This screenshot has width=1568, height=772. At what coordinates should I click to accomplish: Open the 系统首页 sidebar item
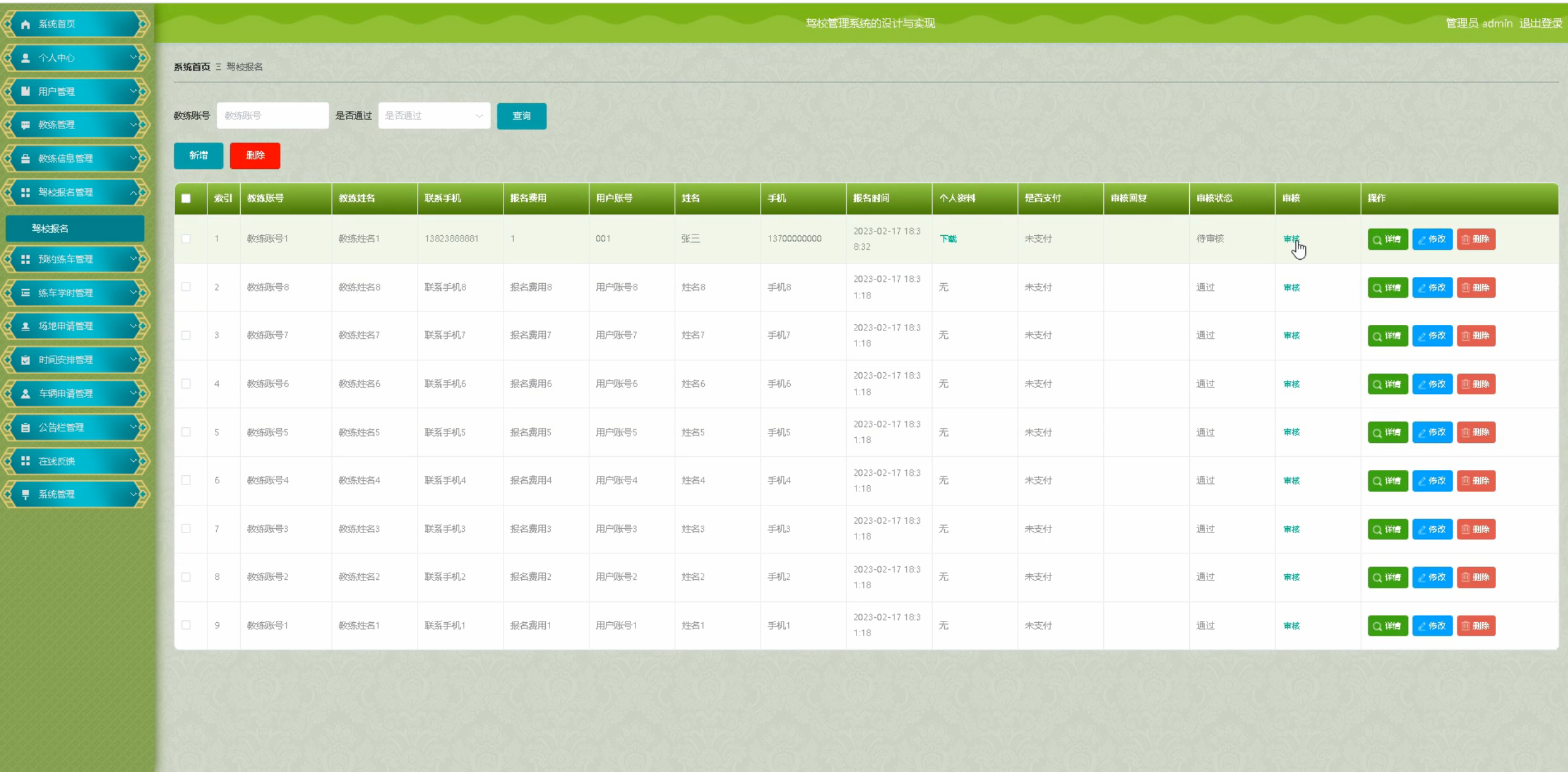pyautogui.click(x=76, y=24)
